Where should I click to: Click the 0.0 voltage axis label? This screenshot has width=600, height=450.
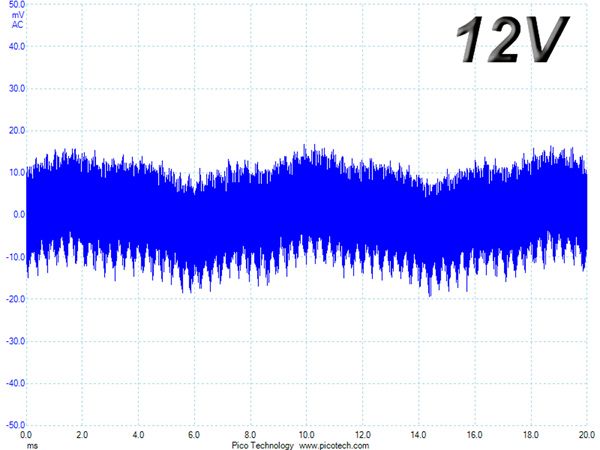tap(19, 214)
